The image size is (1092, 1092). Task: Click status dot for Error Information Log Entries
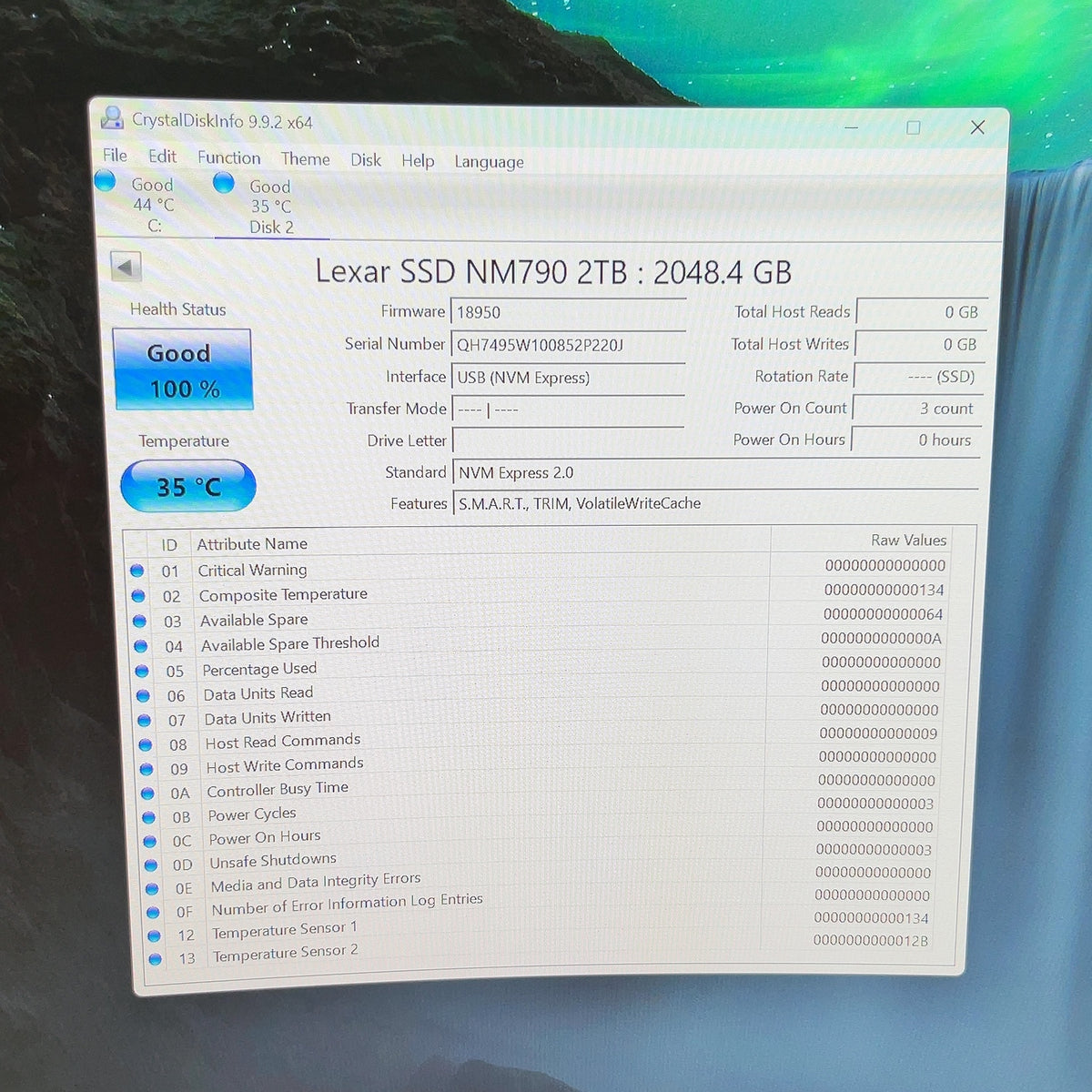pos(153,912)
